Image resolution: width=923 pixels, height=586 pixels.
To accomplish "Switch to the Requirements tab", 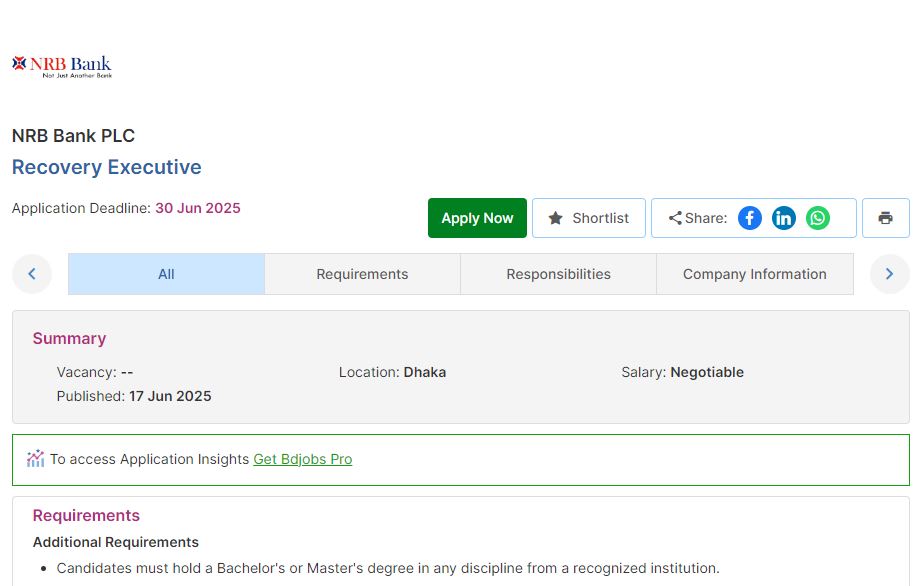I will pyautogui.click(x=362, y=274).
